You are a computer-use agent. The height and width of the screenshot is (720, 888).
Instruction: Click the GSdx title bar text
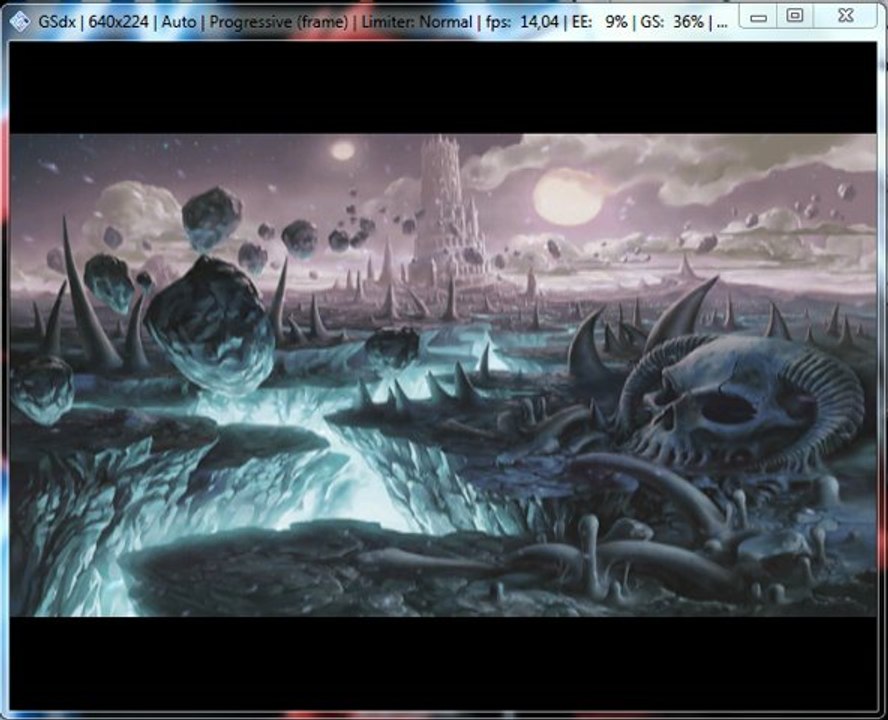[383, 22]
